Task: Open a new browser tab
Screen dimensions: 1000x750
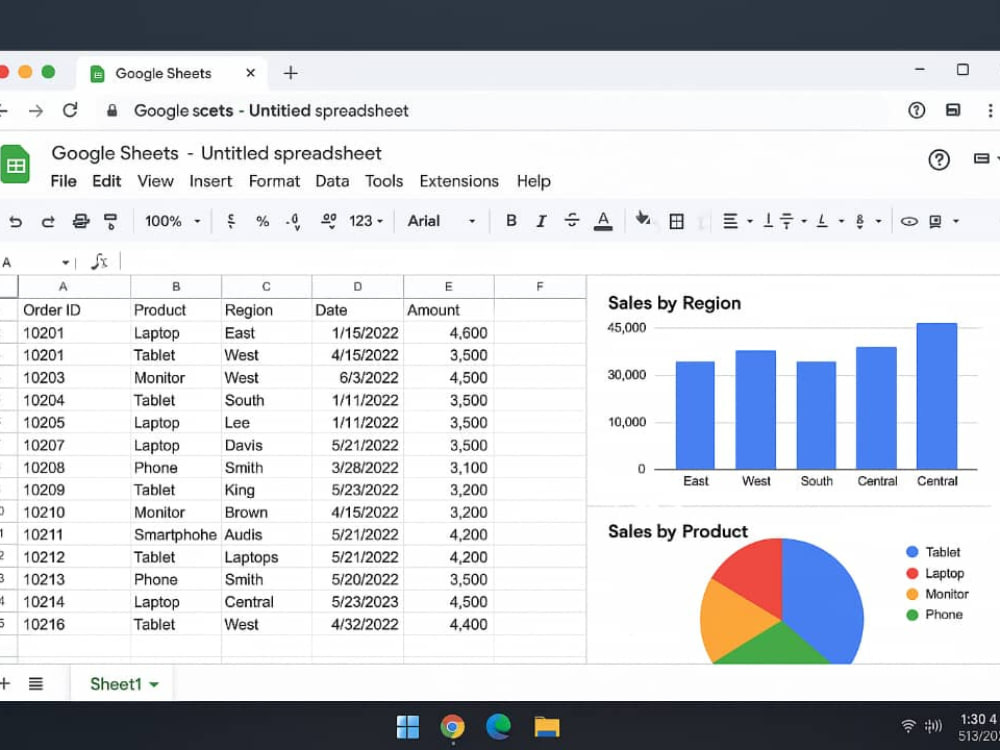Action: (290, 73)
